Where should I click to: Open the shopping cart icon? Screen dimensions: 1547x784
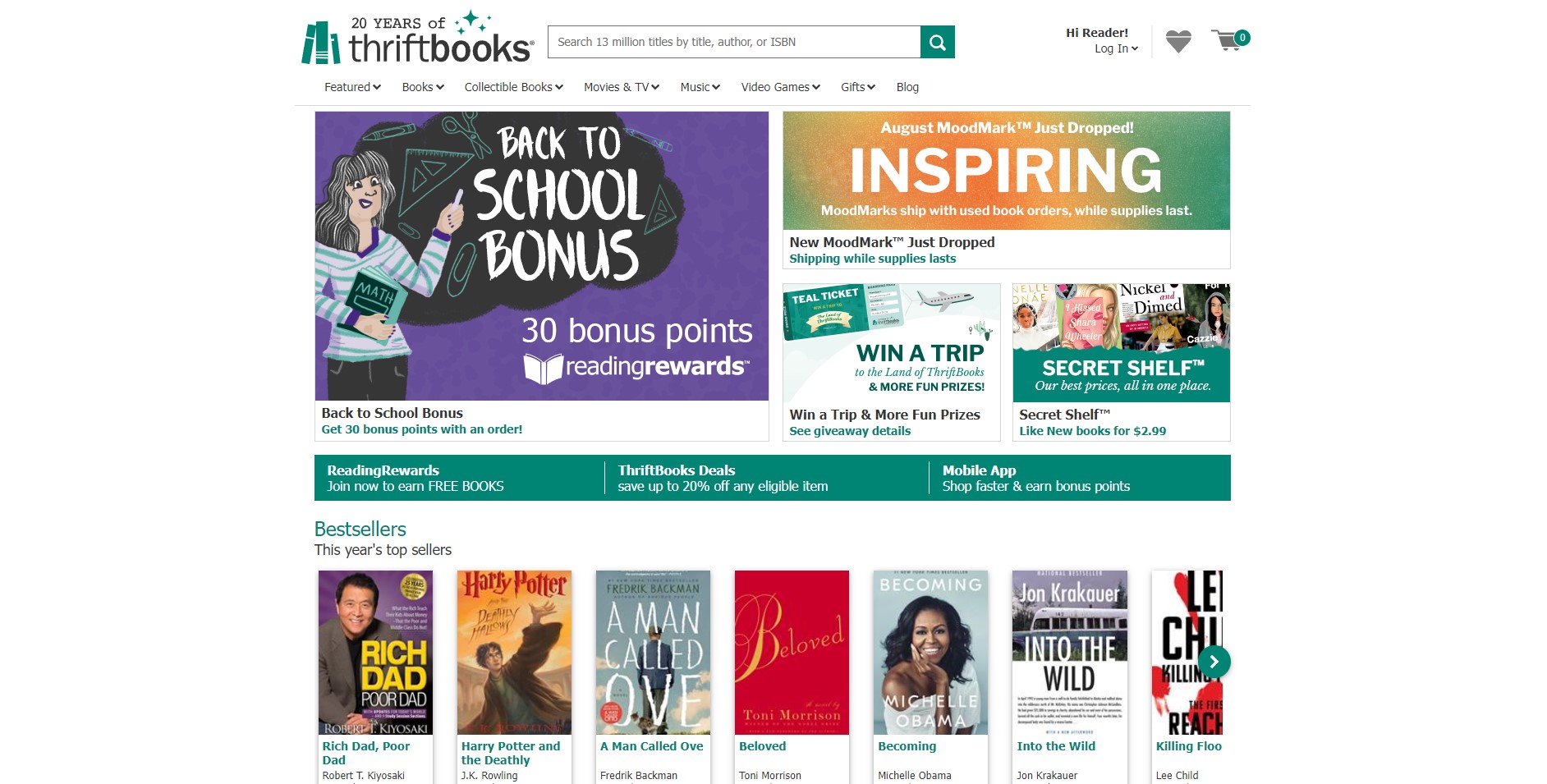click(1230, 40)
